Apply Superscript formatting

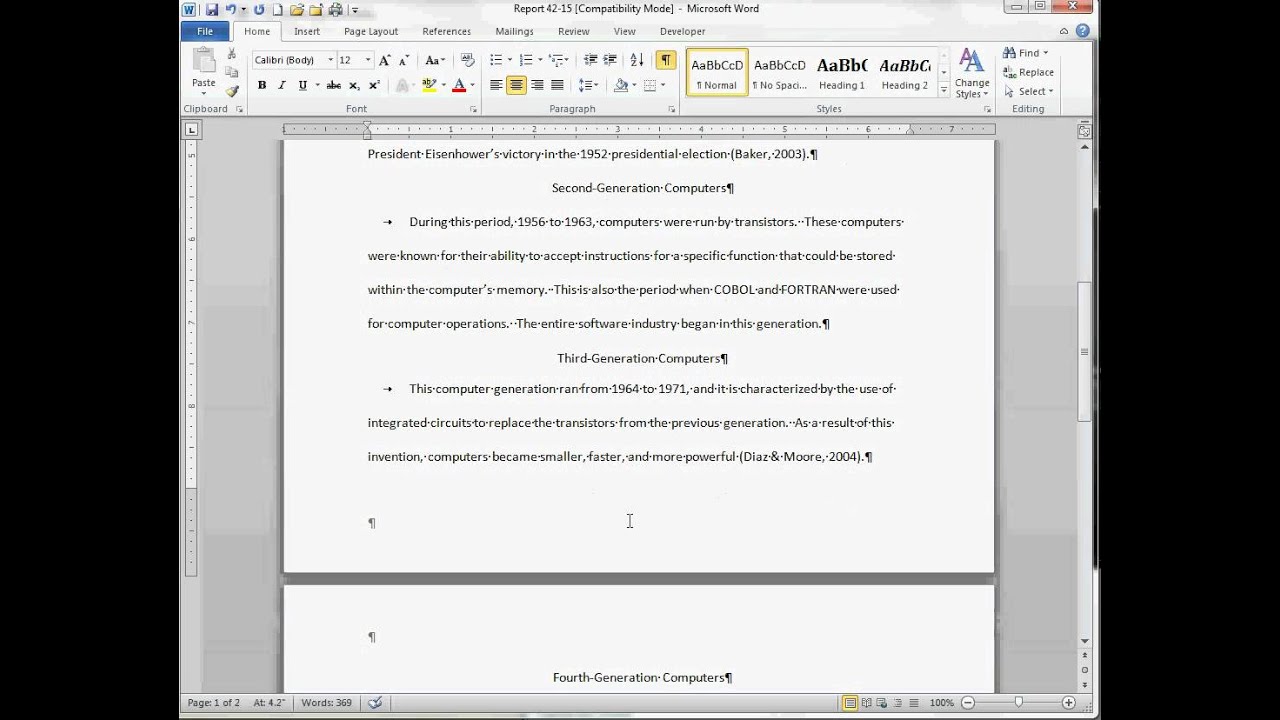[x=373, y=85]
